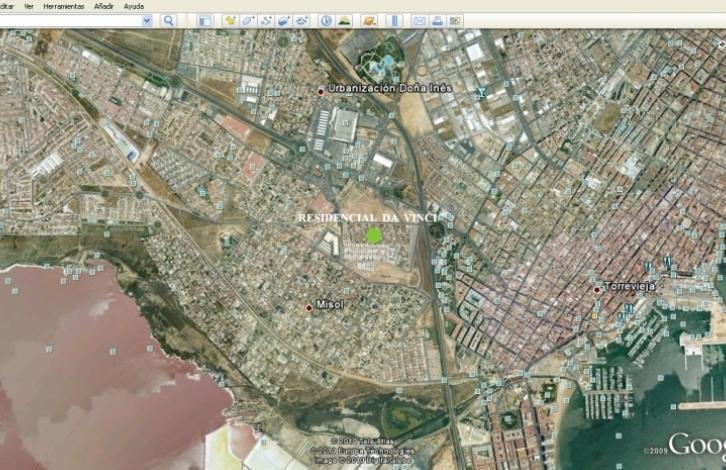The height and width of the screenshot is (470, 726).
Task: Add a new placemark with the pushpin icon
Action: tap(230, 20)
